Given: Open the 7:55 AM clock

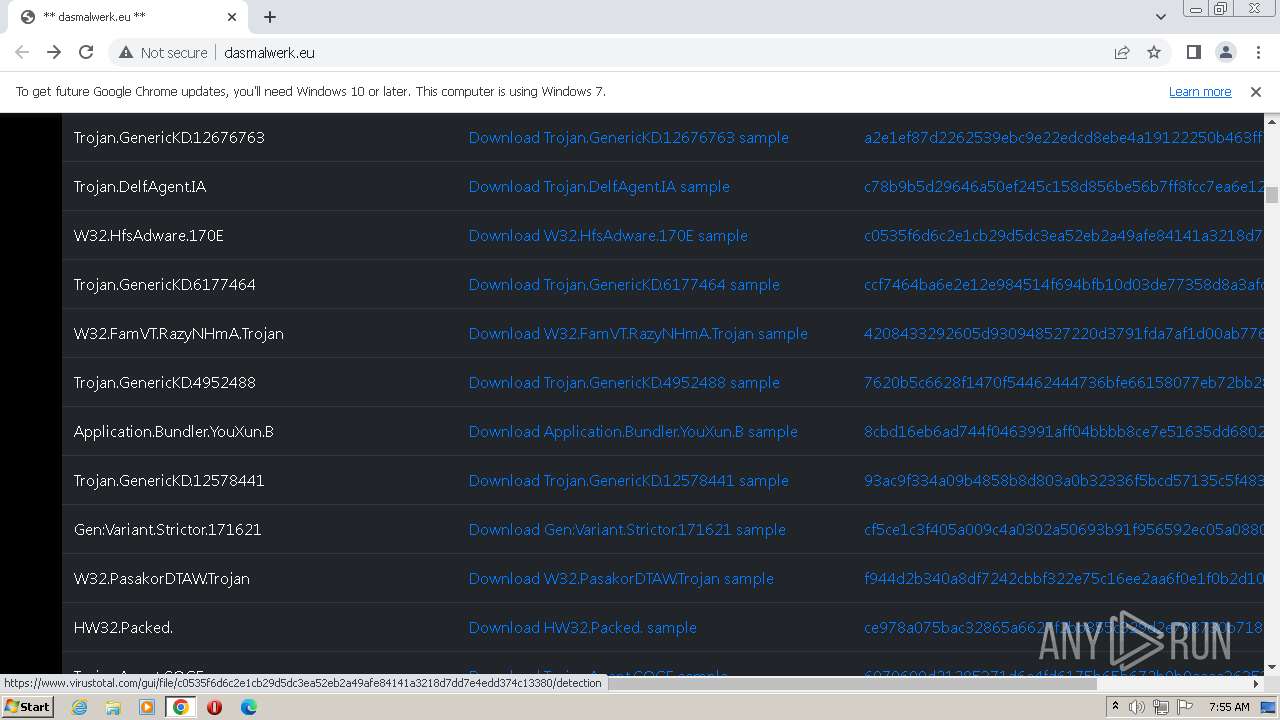Looking at the screenshot, I should coord(1229,707).
